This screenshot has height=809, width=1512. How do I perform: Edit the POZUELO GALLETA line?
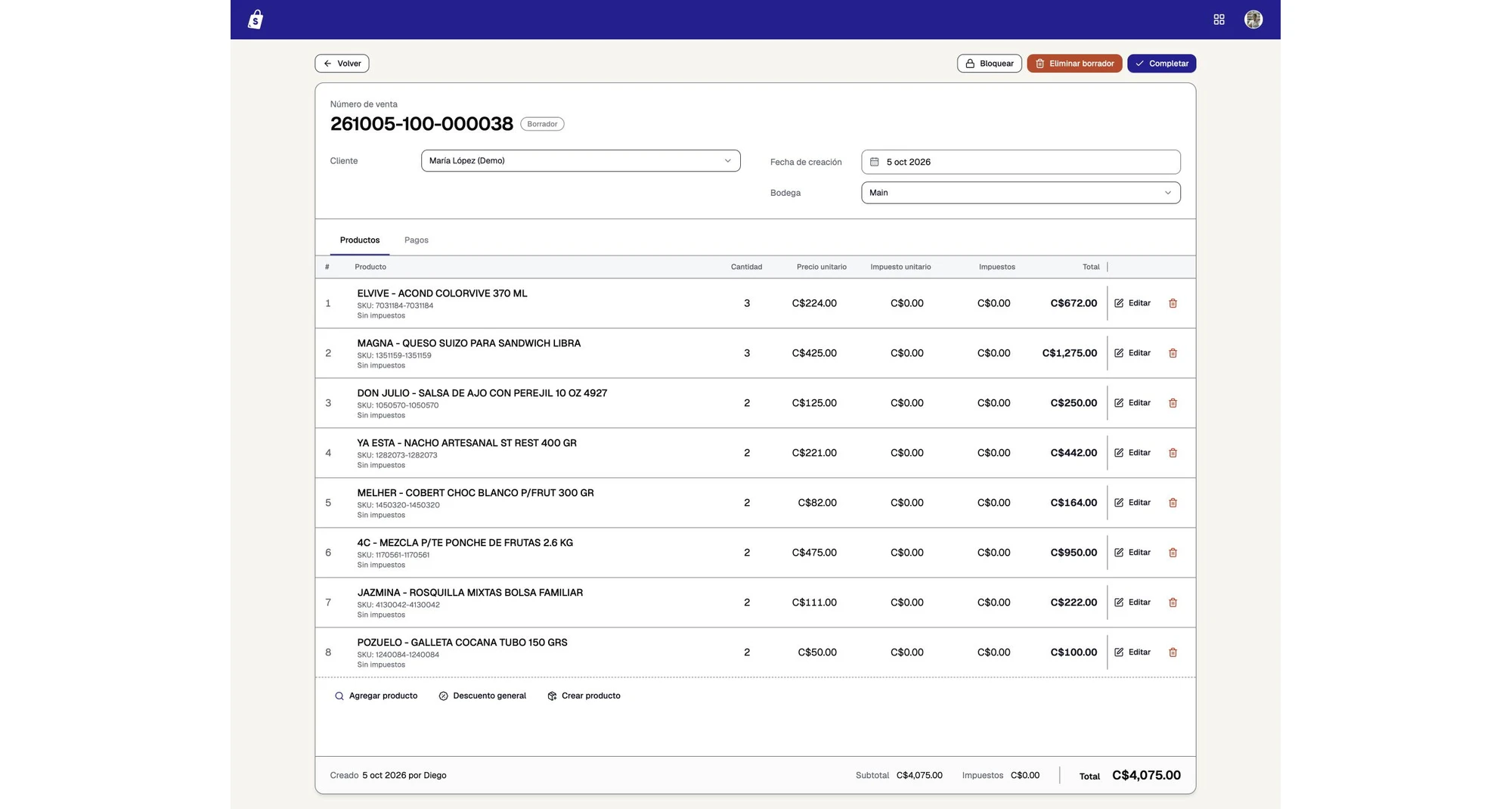1132,652
